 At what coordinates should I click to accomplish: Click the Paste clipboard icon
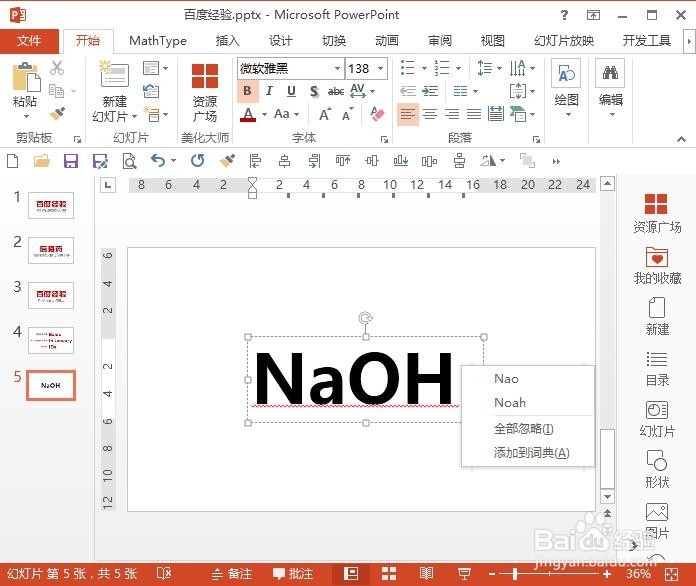coord(25,78)
